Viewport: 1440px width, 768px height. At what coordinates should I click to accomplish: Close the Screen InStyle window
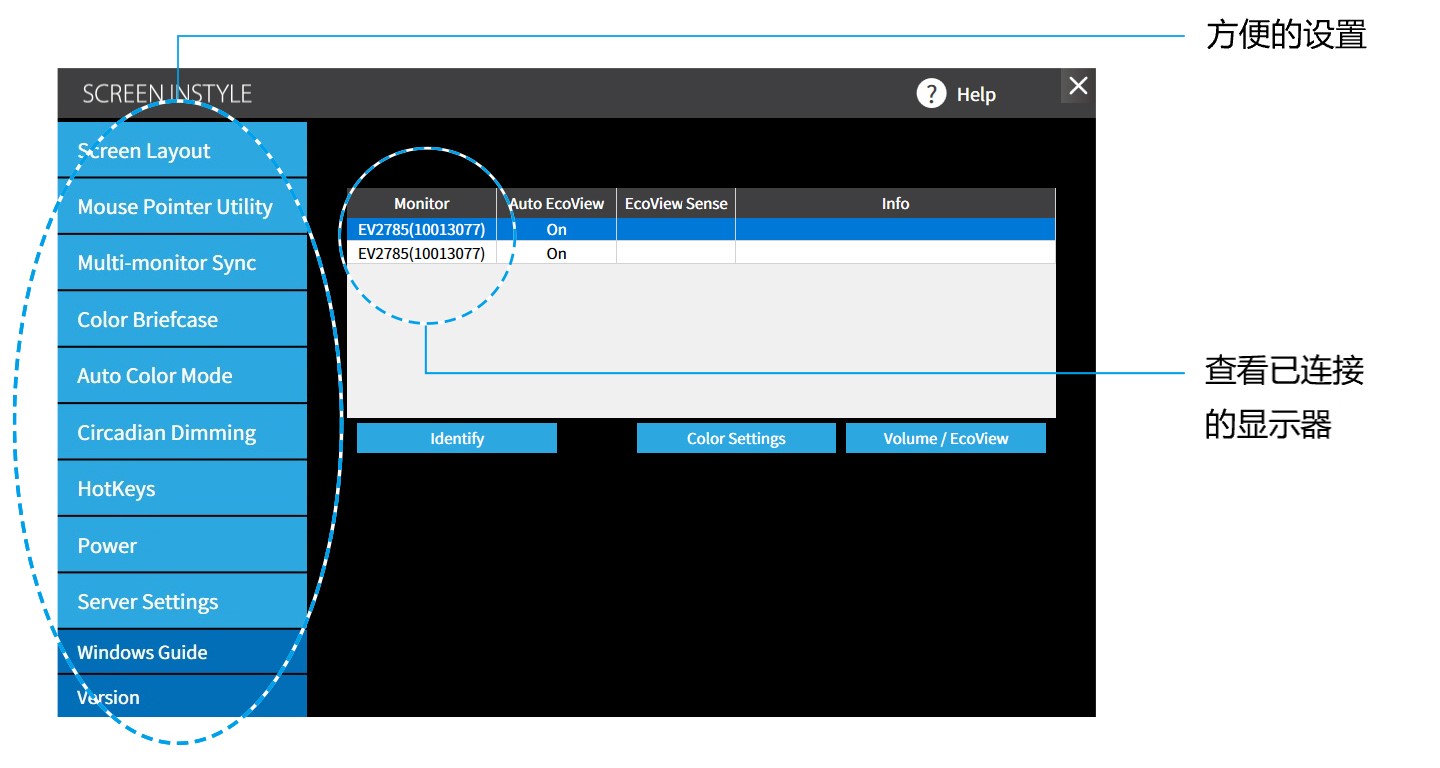point(1077,86)
